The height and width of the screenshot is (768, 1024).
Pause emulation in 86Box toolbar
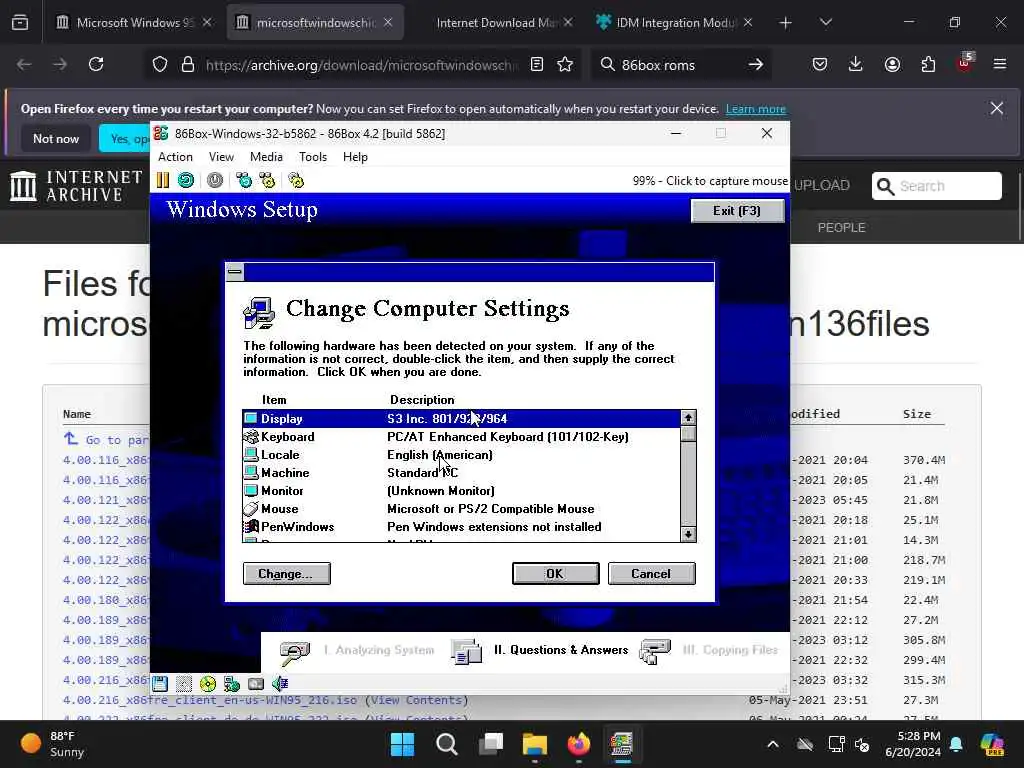pyautogui.click(x=163, y=180)
